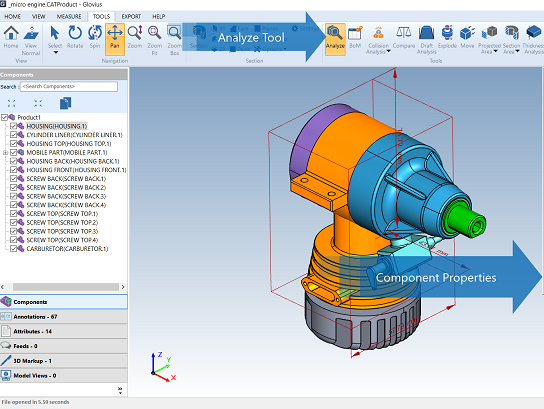
Task: Toggle HOUSING FRONT checkbox
Action: tap(13, 170)
